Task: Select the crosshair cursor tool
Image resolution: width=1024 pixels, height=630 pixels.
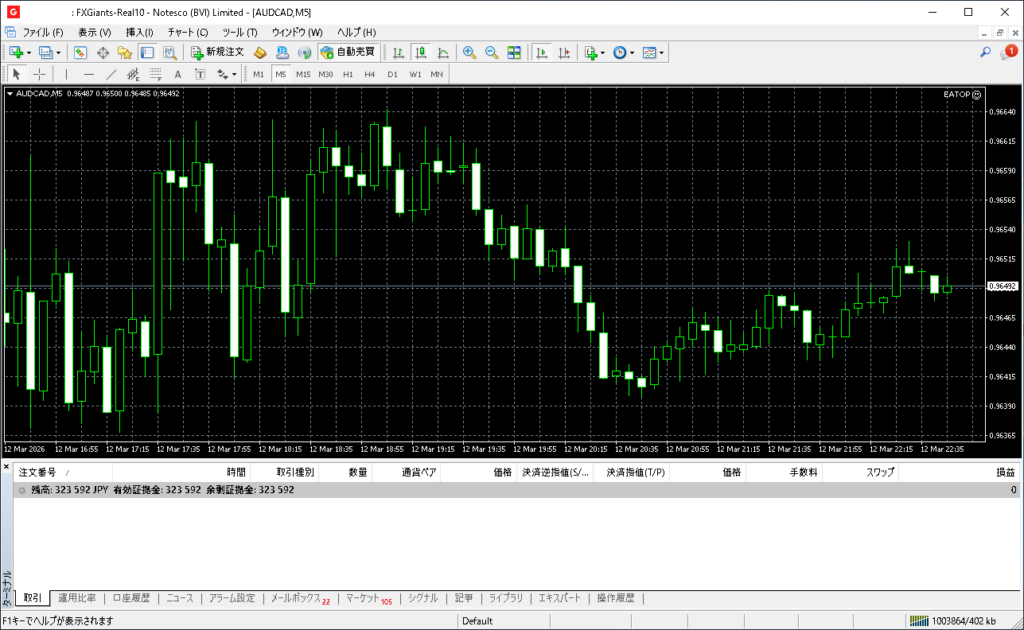Action: [39, 74]
